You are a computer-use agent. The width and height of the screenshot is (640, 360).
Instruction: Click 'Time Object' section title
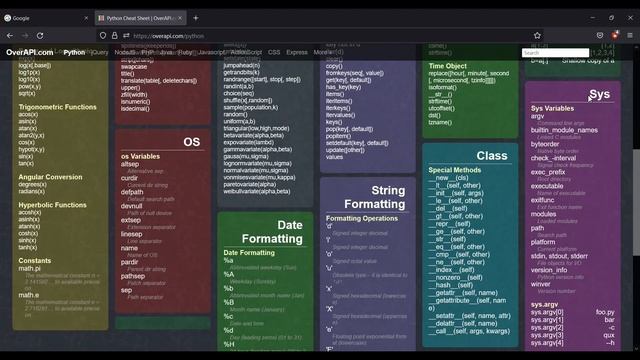pyautogui.click(x=447, y=66)
